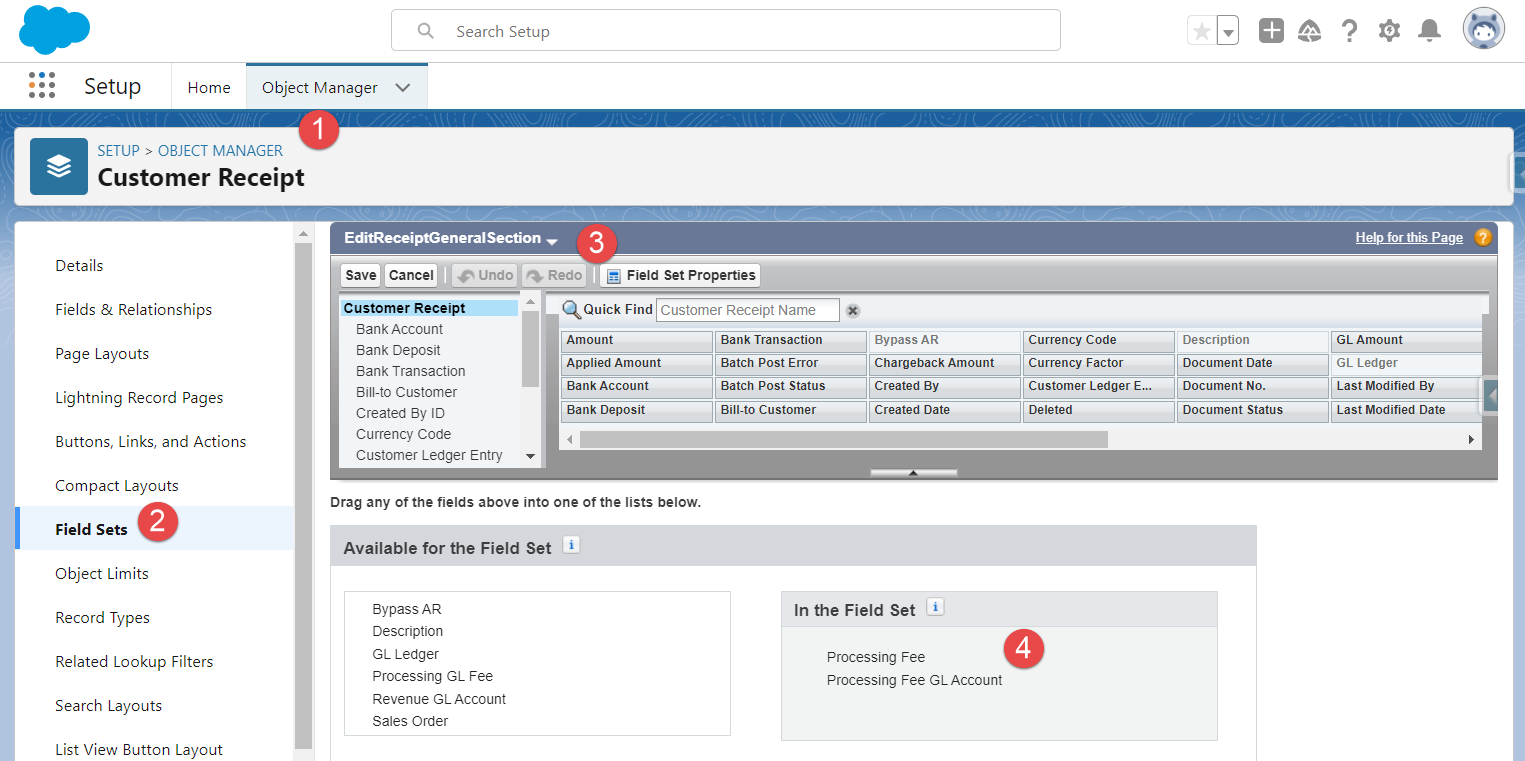
Task: Select Customer Receipt in the object list
Action: [x=429, y=308]
